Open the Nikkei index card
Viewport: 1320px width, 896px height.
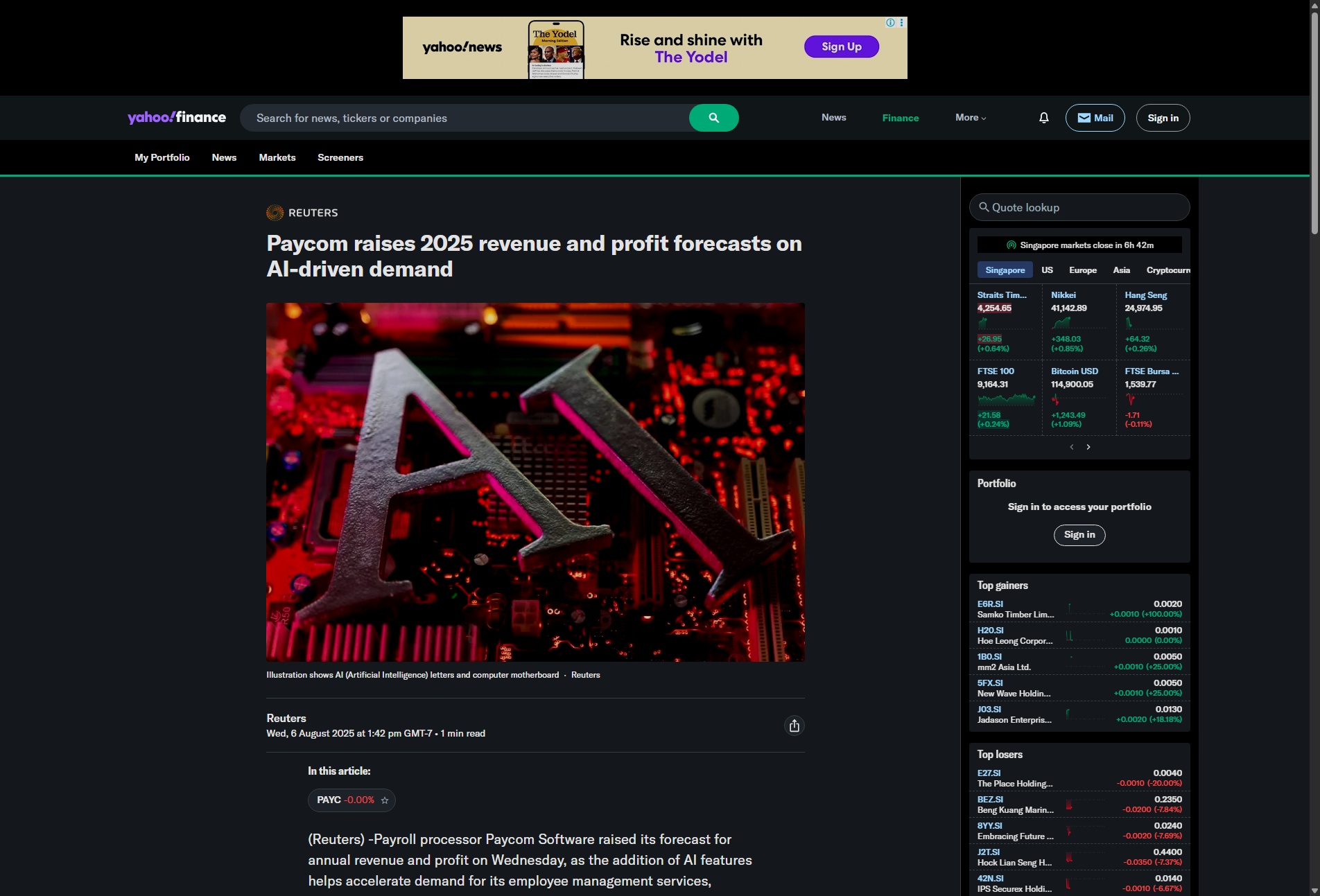click(x=1079, y=322)
